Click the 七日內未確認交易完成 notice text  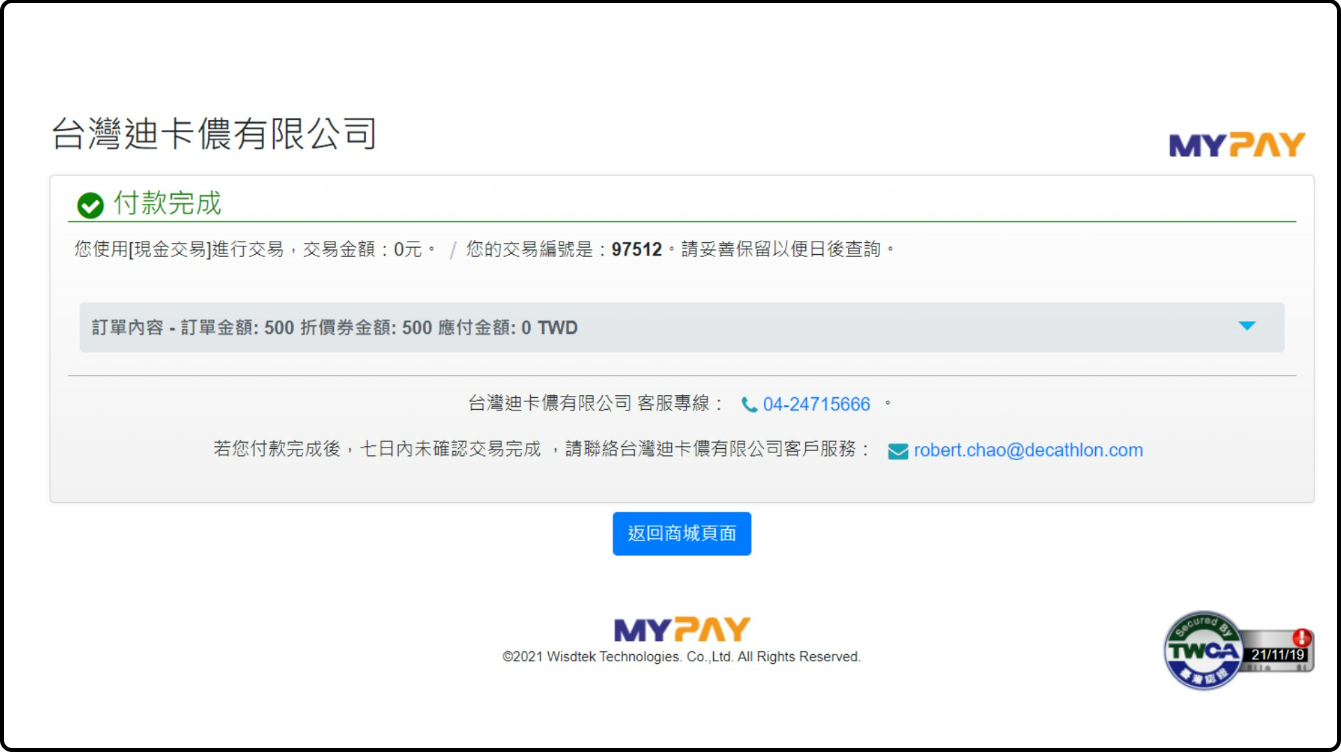click(x=450, y=450)
